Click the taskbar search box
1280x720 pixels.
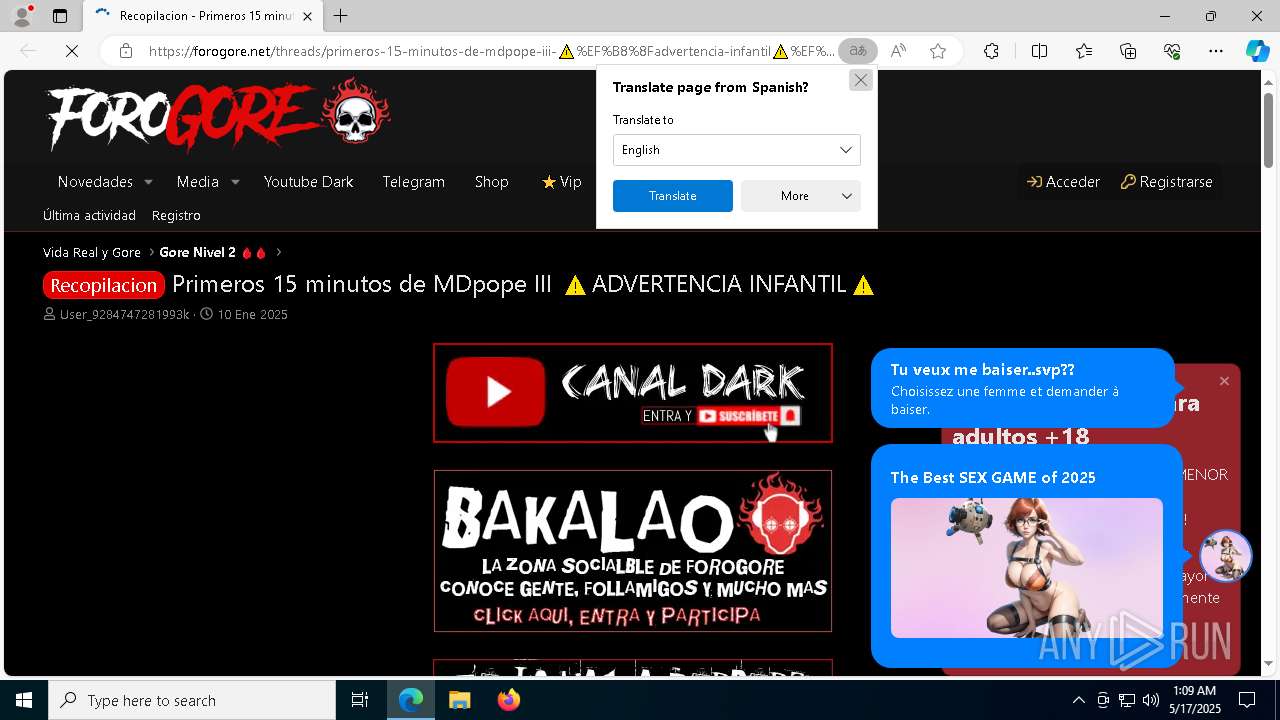[x=192, y=700]
